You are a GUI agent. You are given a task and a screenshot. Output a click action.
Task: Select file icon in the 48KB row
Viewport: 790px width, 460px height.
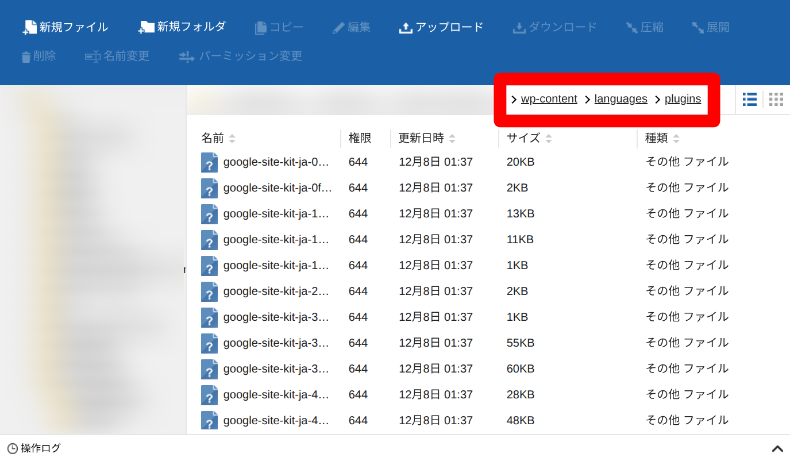209,421
